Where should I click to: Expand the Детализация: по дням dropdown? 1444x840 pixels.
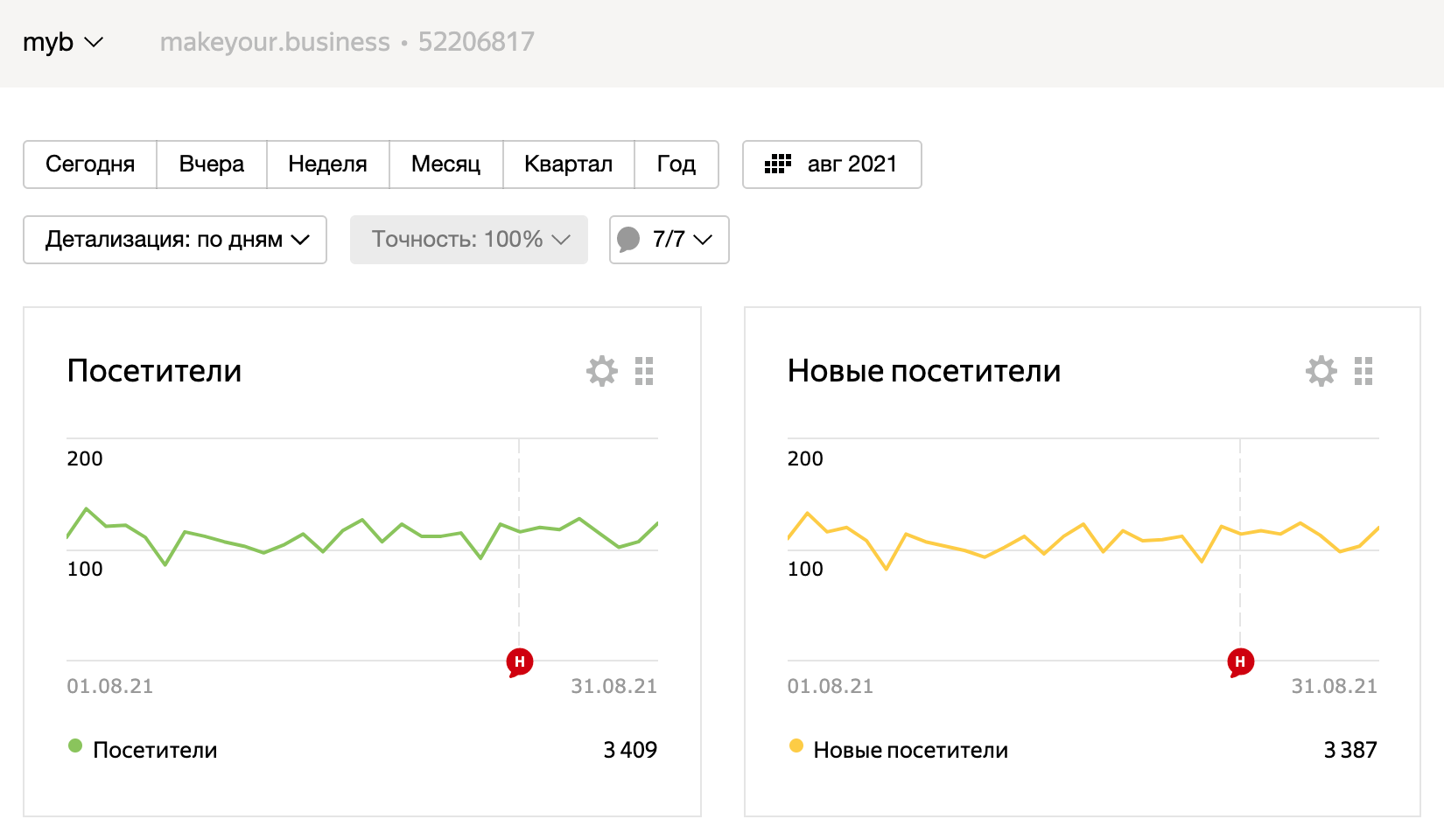coord(175,240)
